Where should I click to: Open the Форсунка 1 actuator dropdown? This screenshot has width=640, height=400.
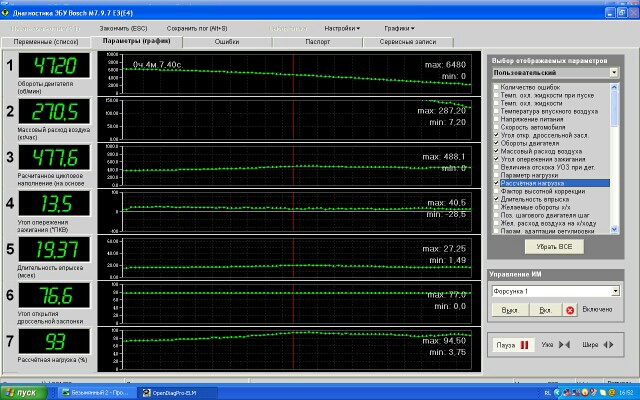click(x=615, y=291)
